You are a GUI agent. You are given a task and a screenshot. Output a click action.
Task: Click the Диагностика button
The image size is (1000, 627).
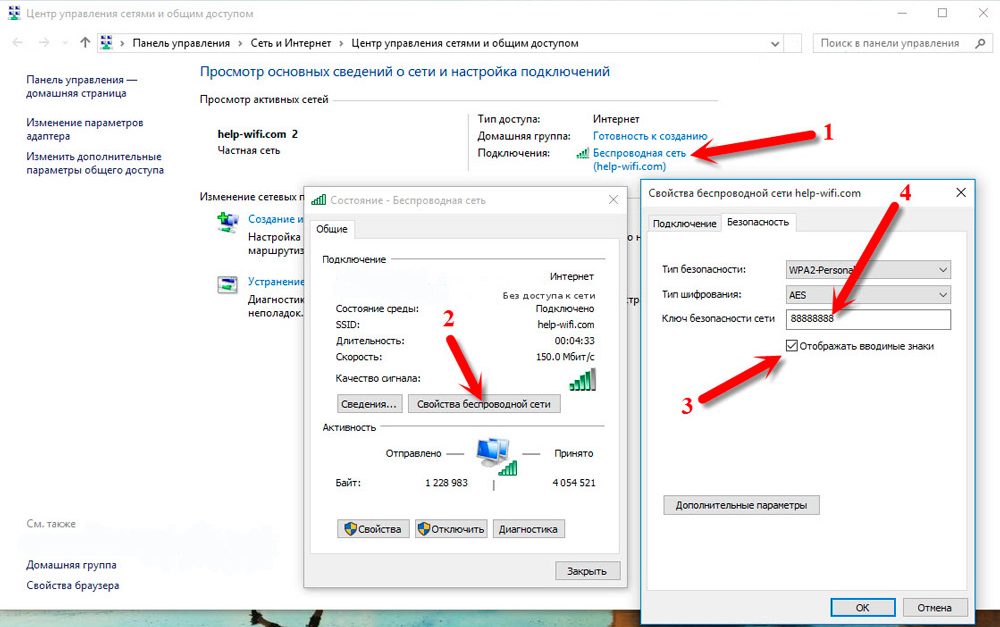(528, 529)
